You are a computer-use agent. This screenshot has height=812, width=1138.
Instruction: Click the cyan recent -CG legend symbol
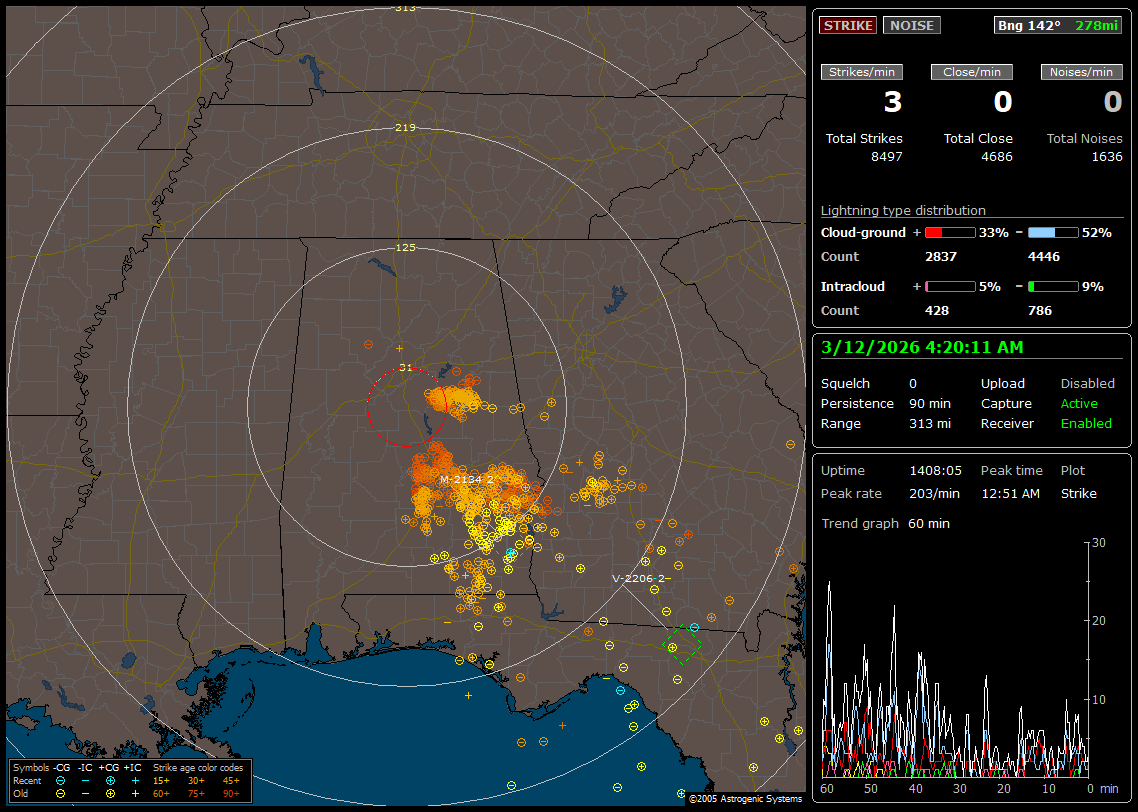61,780
